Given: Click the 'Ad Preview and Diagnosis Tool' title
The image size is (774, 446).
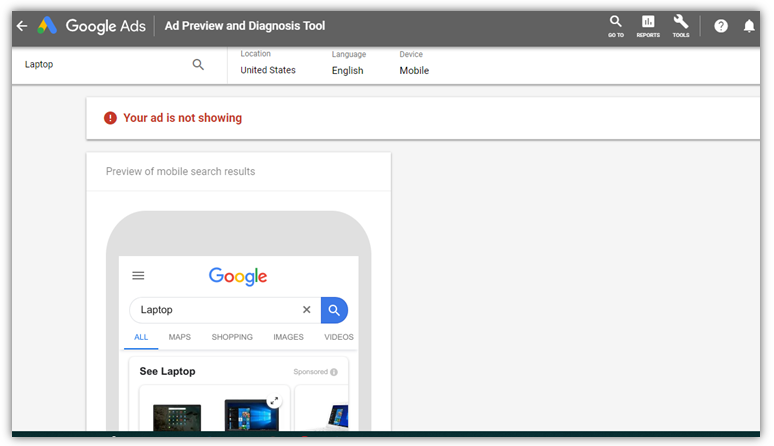Looking at the screenshot, I should (x=245, y=26).
